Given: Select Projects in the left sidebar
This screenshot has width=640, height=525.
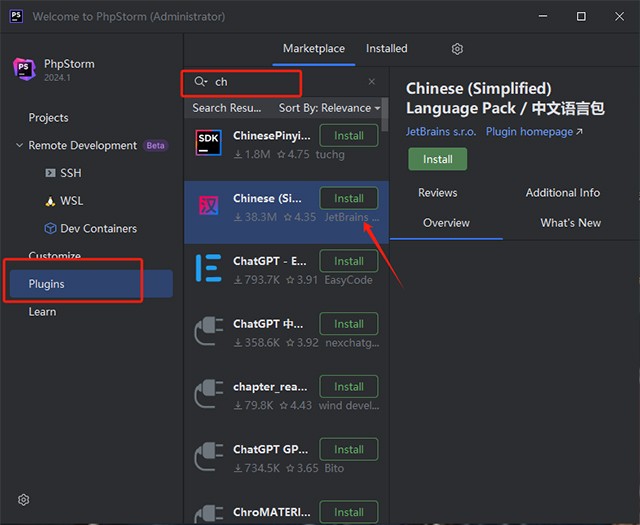Looking at the screenshot, I should (48, 118).
